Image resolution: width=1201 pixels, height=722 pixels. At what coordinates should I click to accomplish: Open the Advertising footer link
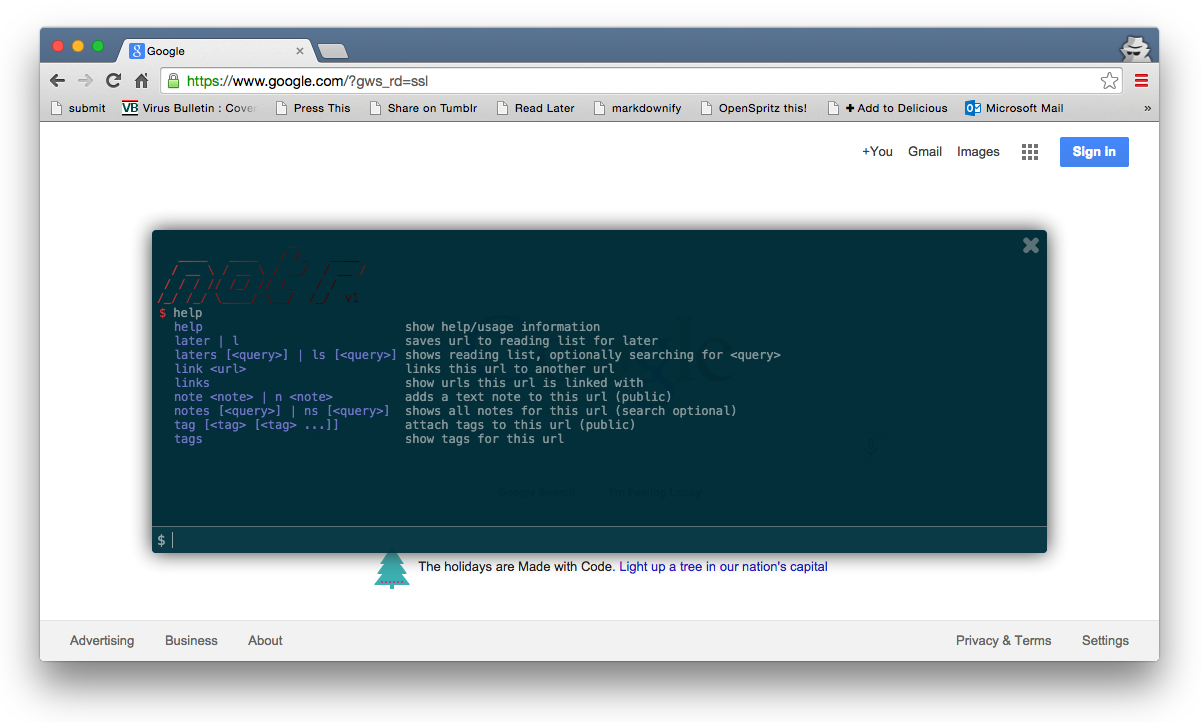click(102, 641)
